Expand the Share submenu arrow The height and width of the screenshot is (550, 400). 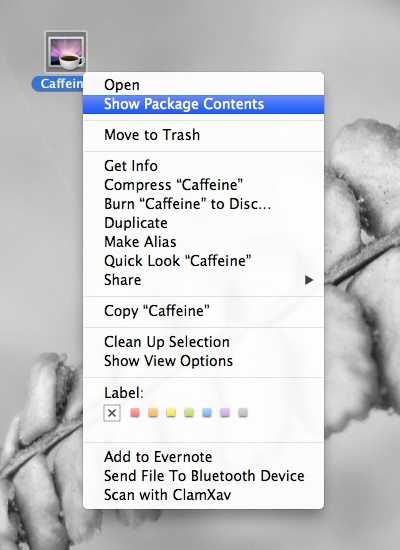tap(309, 280)
